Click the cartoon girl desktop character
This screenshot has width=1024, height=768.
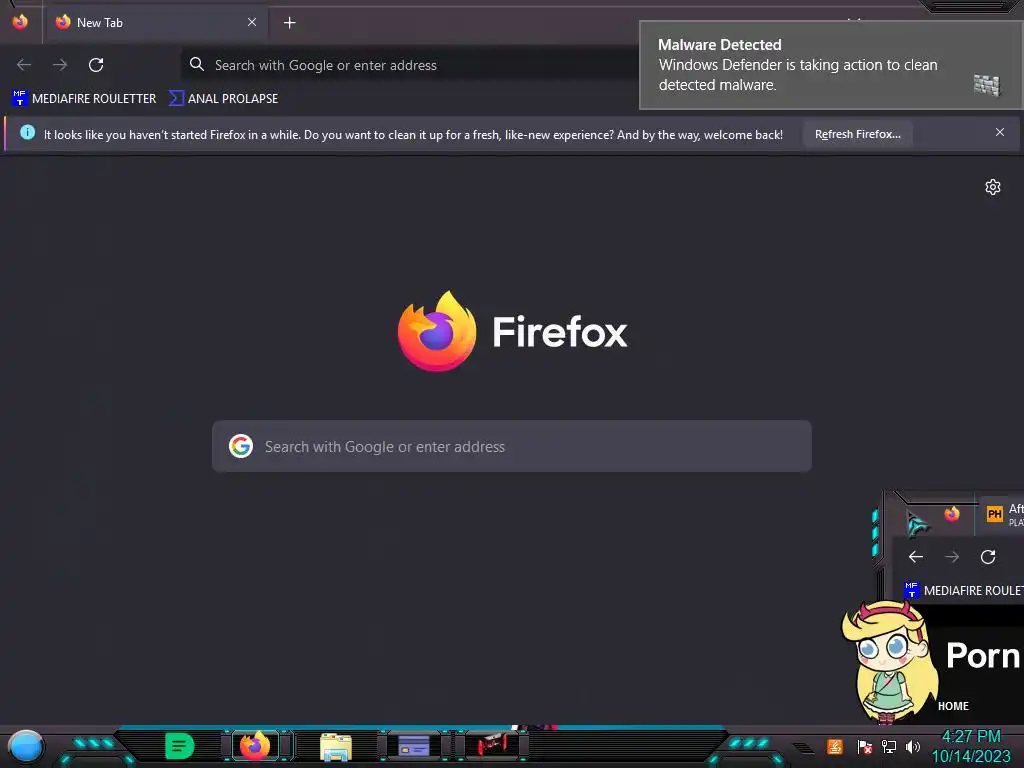point(890,662)
